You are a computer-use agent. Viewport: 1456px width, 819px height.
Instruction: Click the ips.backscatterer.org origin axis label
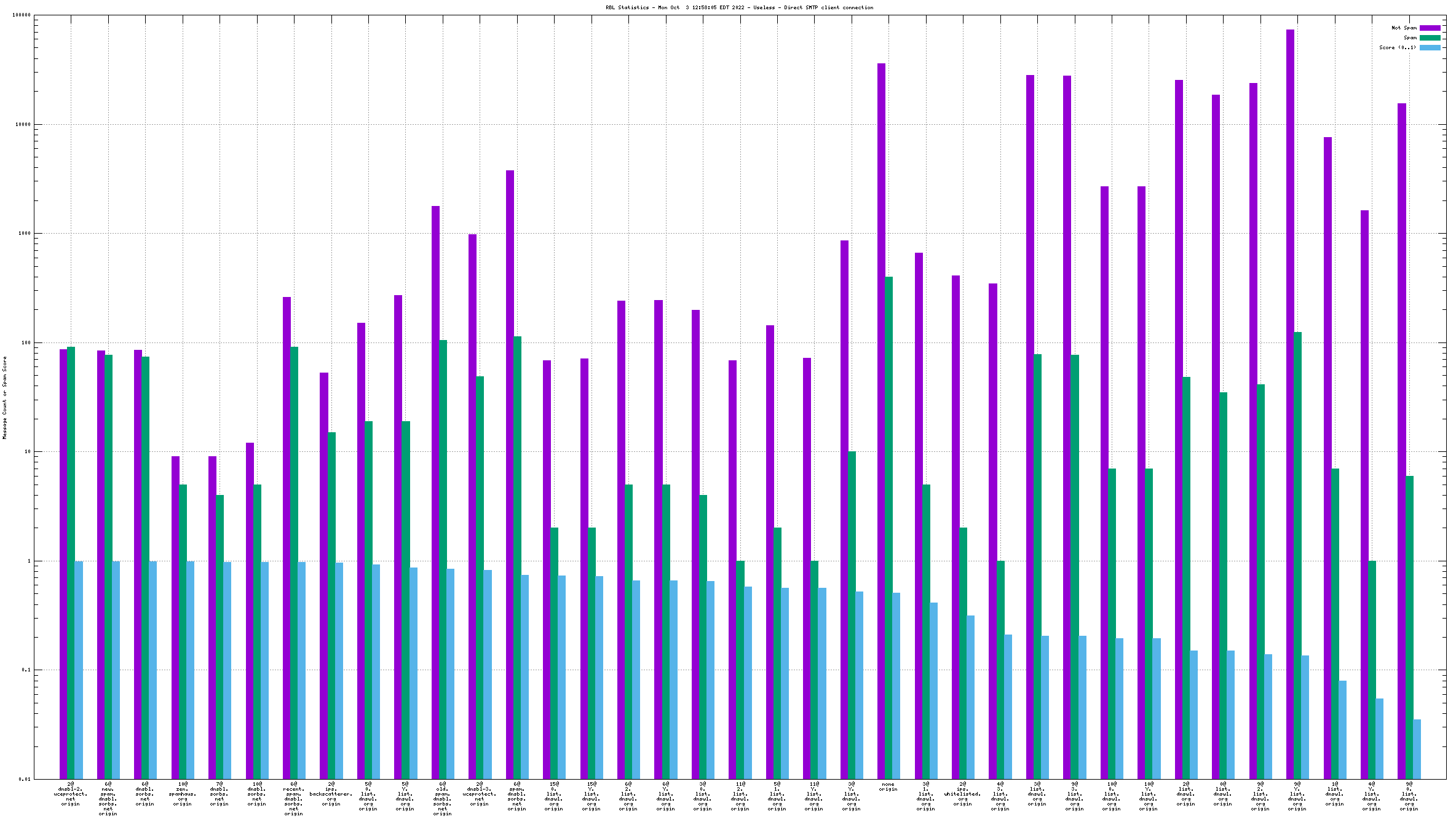click(x=331, y=794)
